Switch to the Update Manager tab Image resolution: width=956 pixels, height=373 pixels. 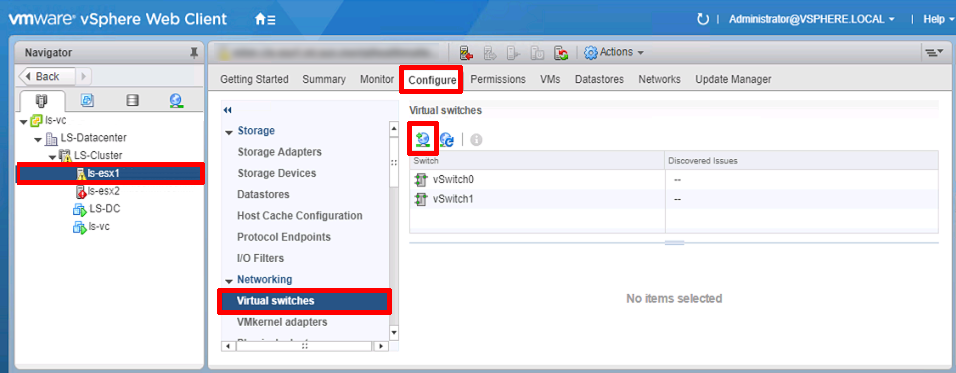[733, 79]
